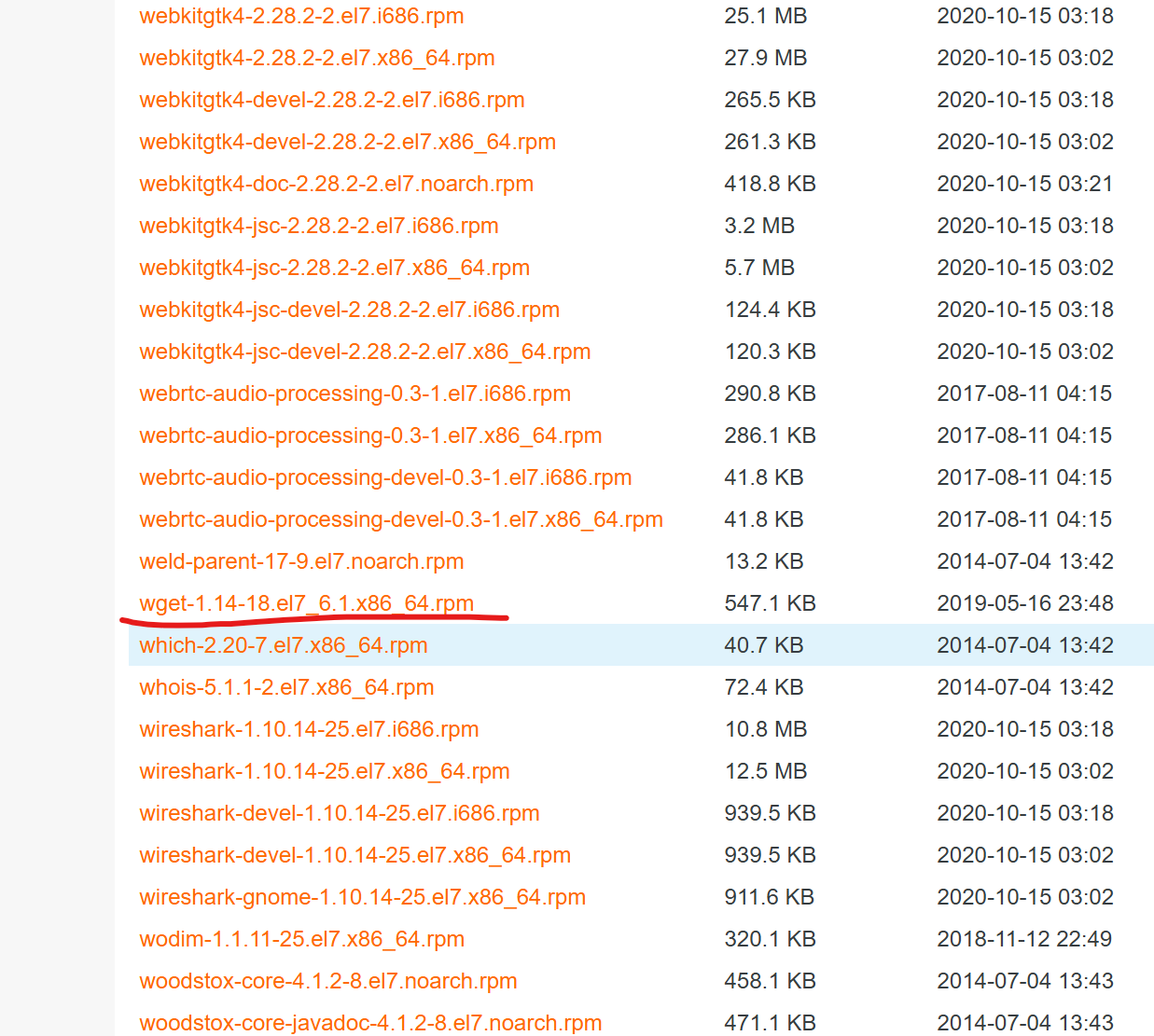Screen dimensions: 1154x1036
Task: Open weld-parent-17-9.el7.noarch.rpm
Action: click(301, 561)
